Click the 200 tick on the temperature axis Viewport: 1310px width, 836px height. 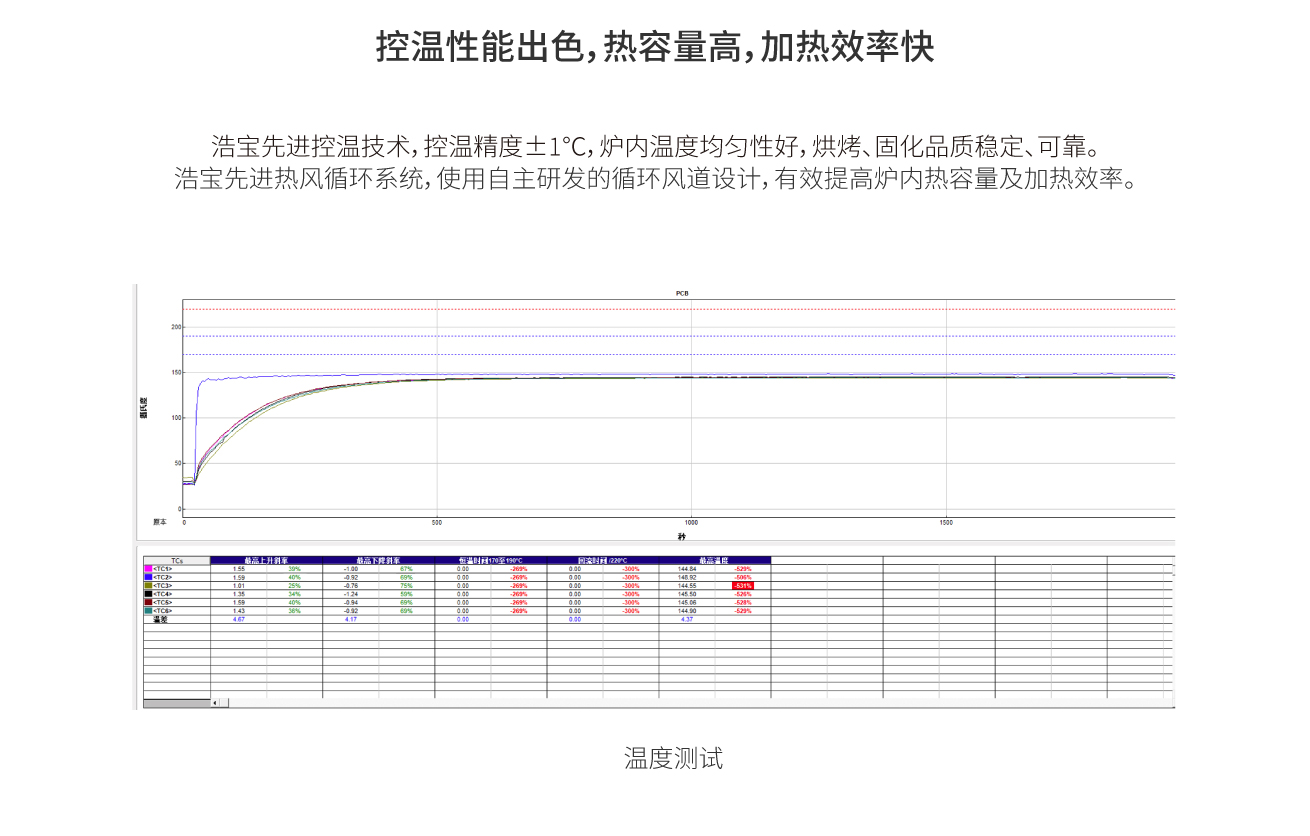point(176,327)
